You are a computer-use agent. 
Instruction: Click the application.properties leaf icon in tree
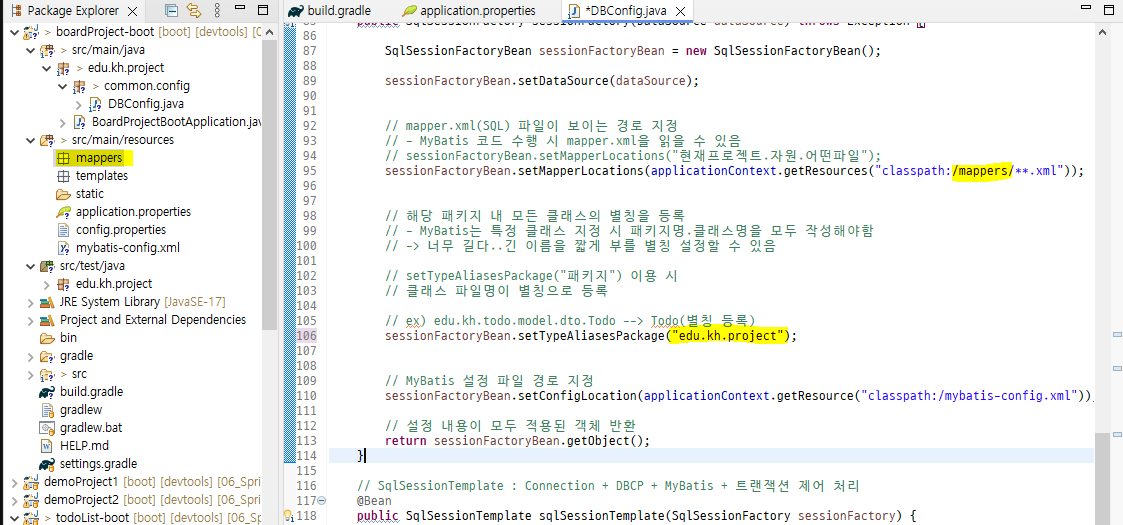pyautogui.click(x=63, y=212)
